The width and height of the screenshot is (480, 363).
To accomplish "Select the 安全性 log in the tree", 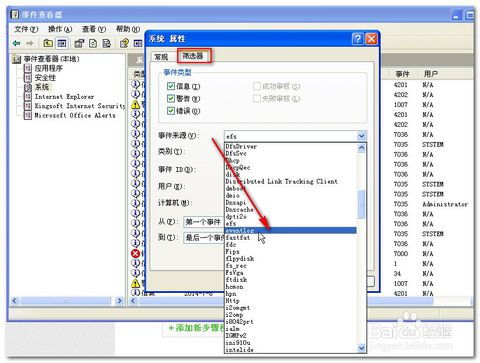I will coord(45,78).
